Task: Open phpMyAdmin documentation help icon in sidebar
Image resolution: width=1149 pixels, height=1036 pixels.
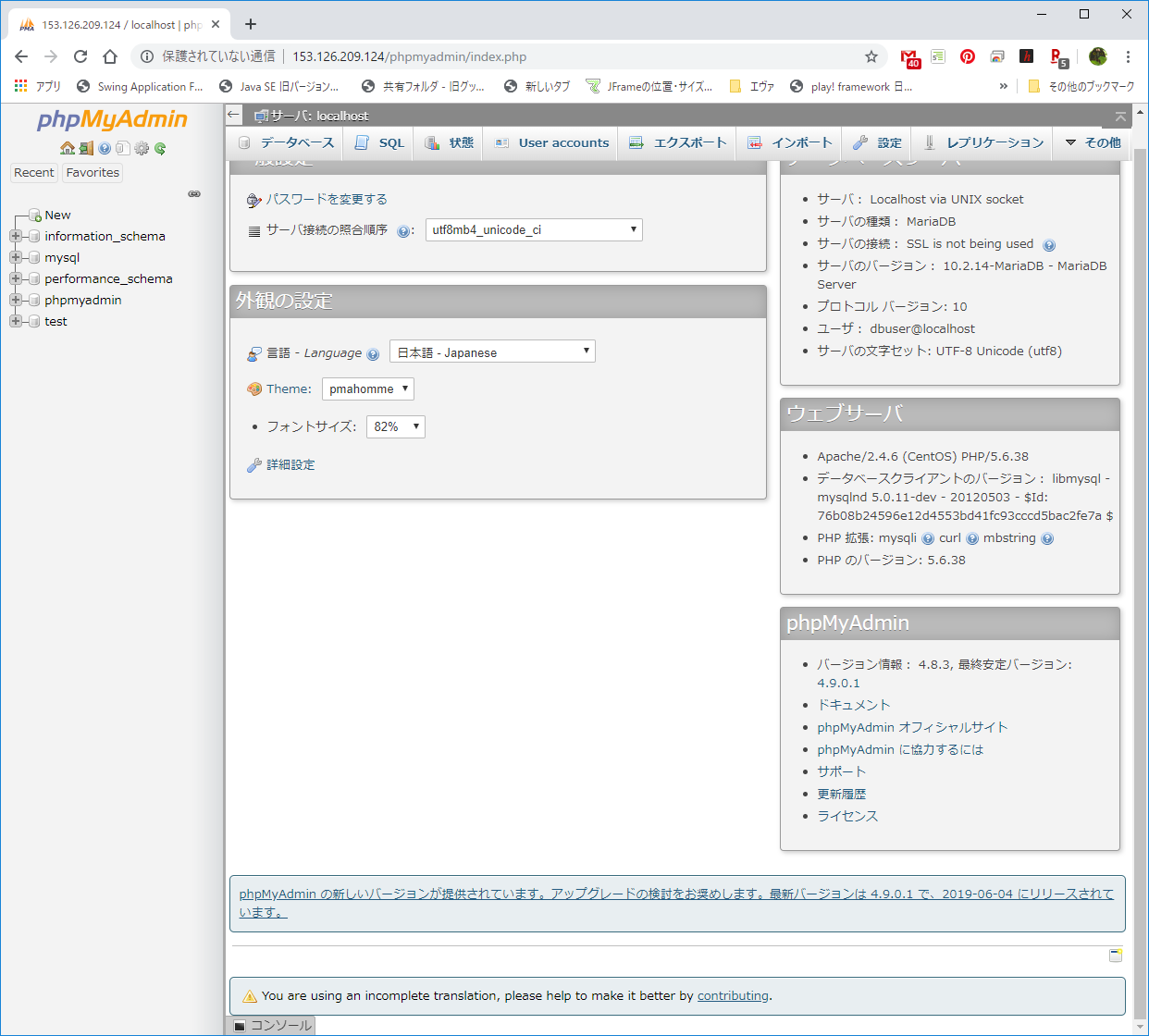Action: coord(105,148)
